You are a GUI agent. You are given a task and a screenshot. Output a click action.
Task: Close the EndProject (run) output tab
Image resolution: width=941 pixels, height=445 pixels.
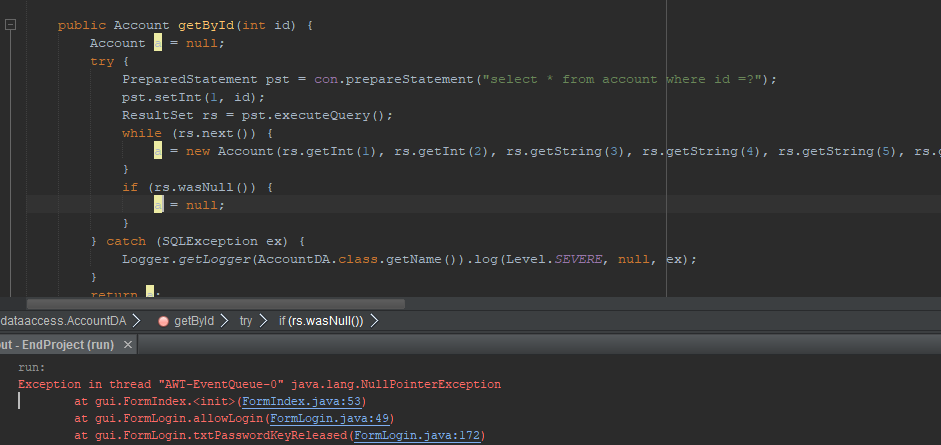127,345
